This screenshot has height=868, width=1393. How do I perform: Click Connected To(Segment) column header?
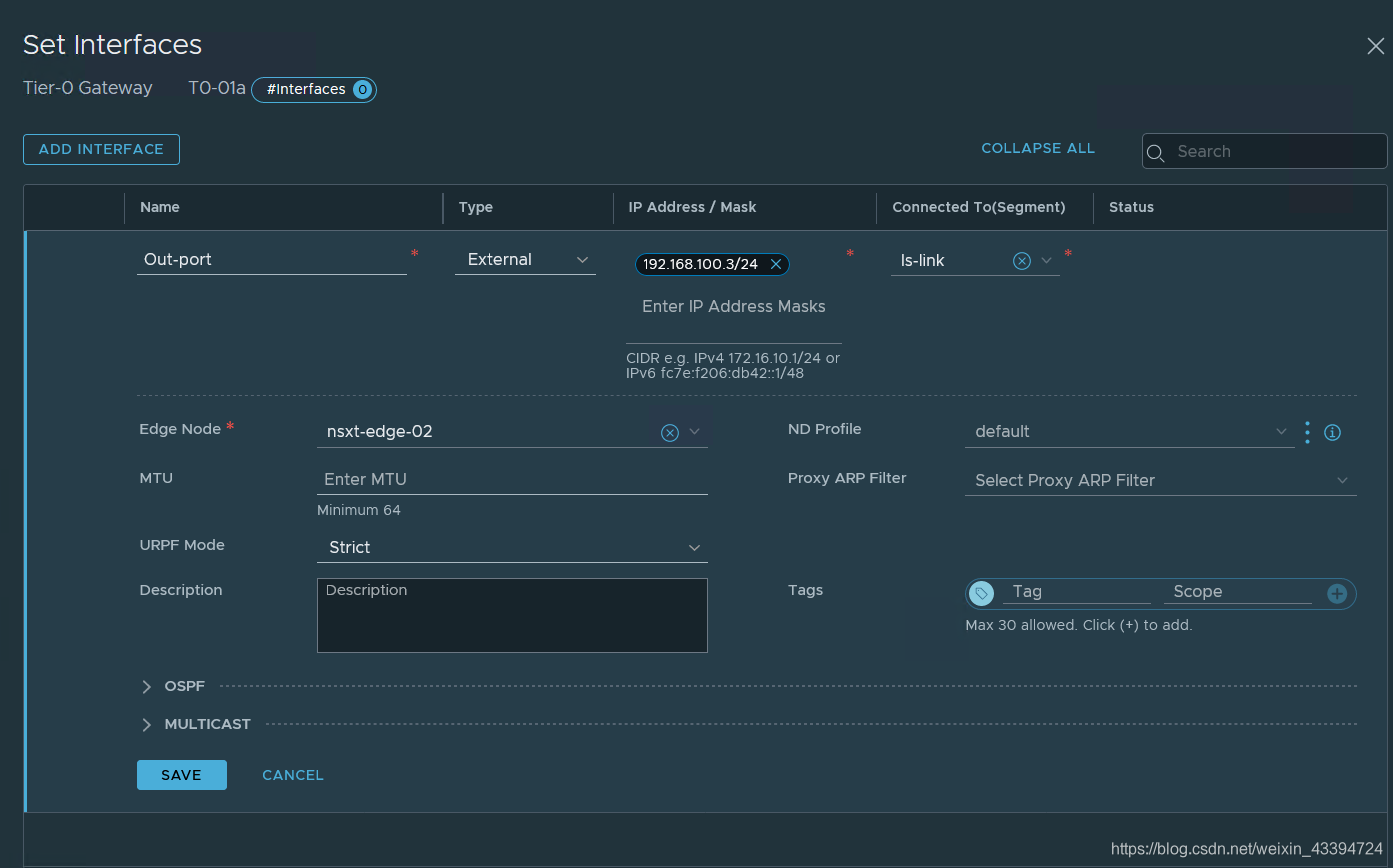coord(979,207)
